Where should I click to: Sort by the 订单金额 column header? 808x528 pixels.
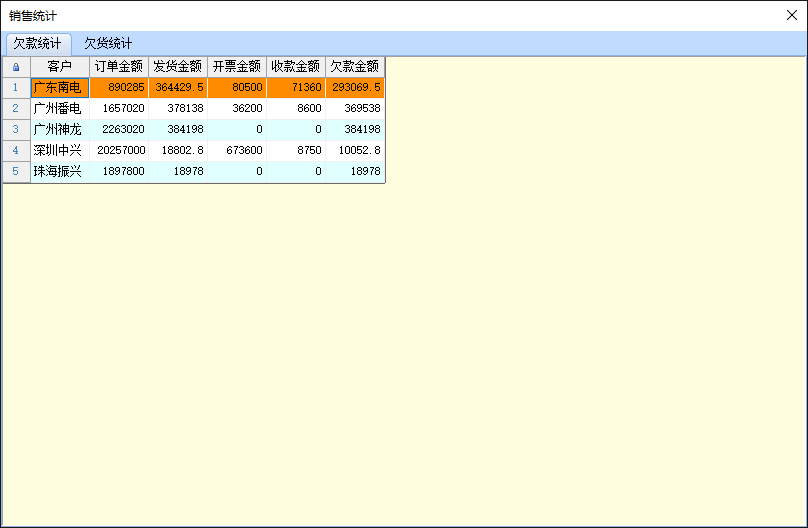pyautogui.click(x=119, y=67)
